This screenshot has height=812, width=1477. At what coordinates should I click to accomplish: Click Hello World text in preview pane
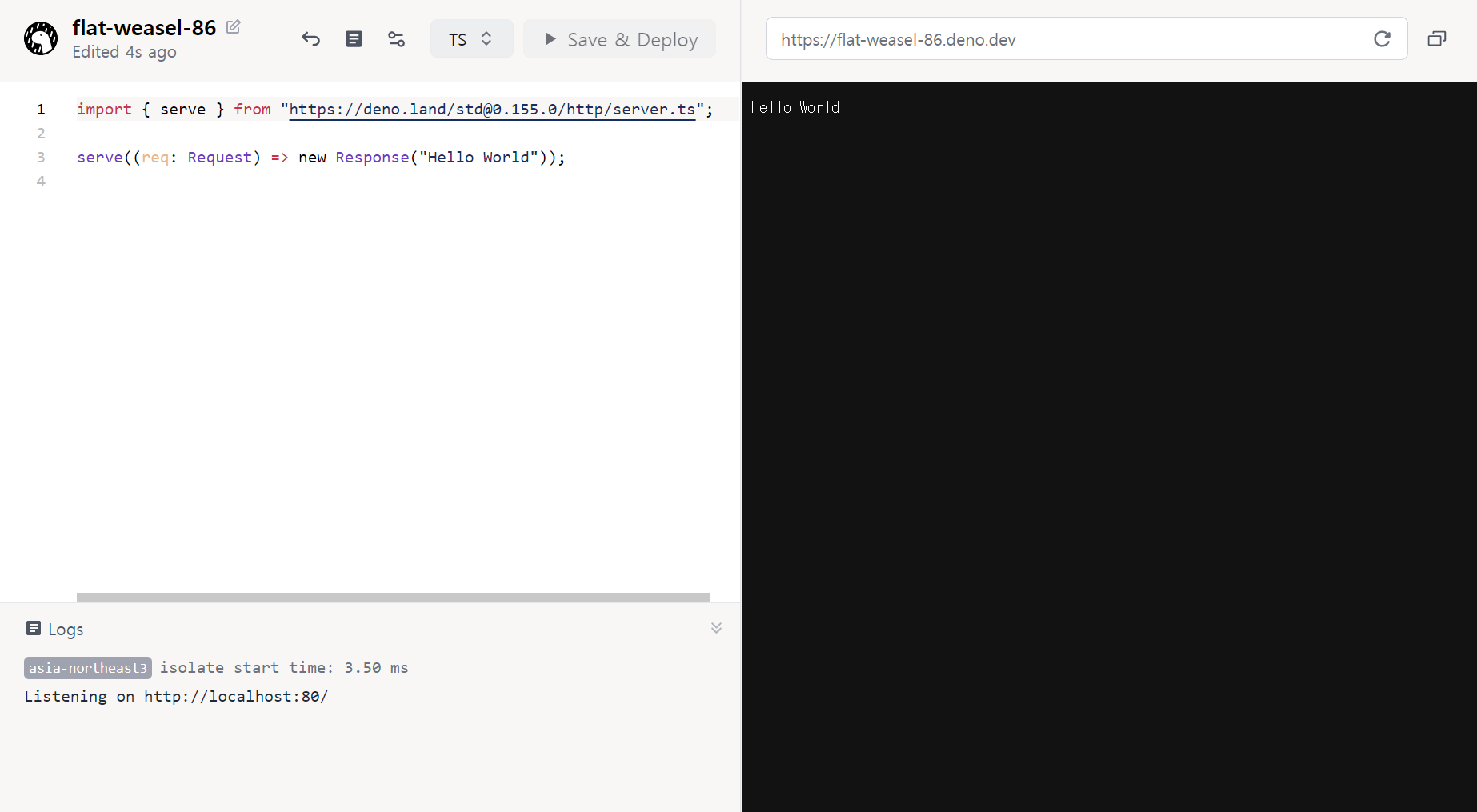[795, 108]
